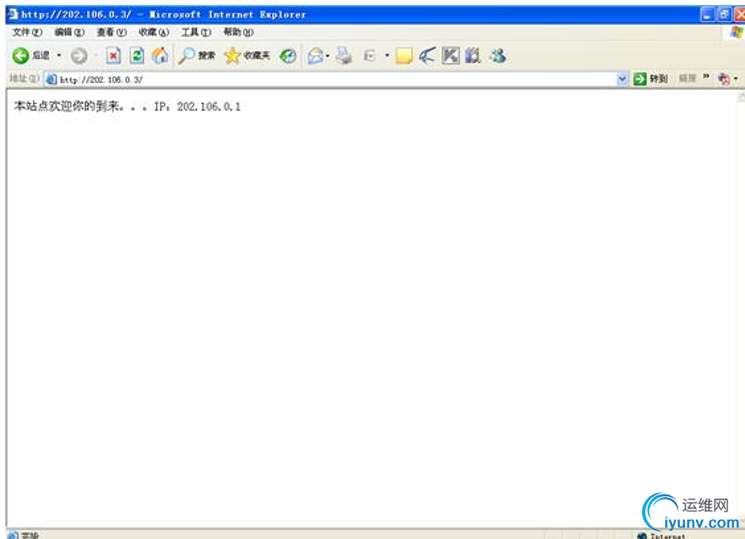The width and height of the screenshot is (745, 539).
Task: Stop page loading with the red X icon
Action: (x=113, y=56)
